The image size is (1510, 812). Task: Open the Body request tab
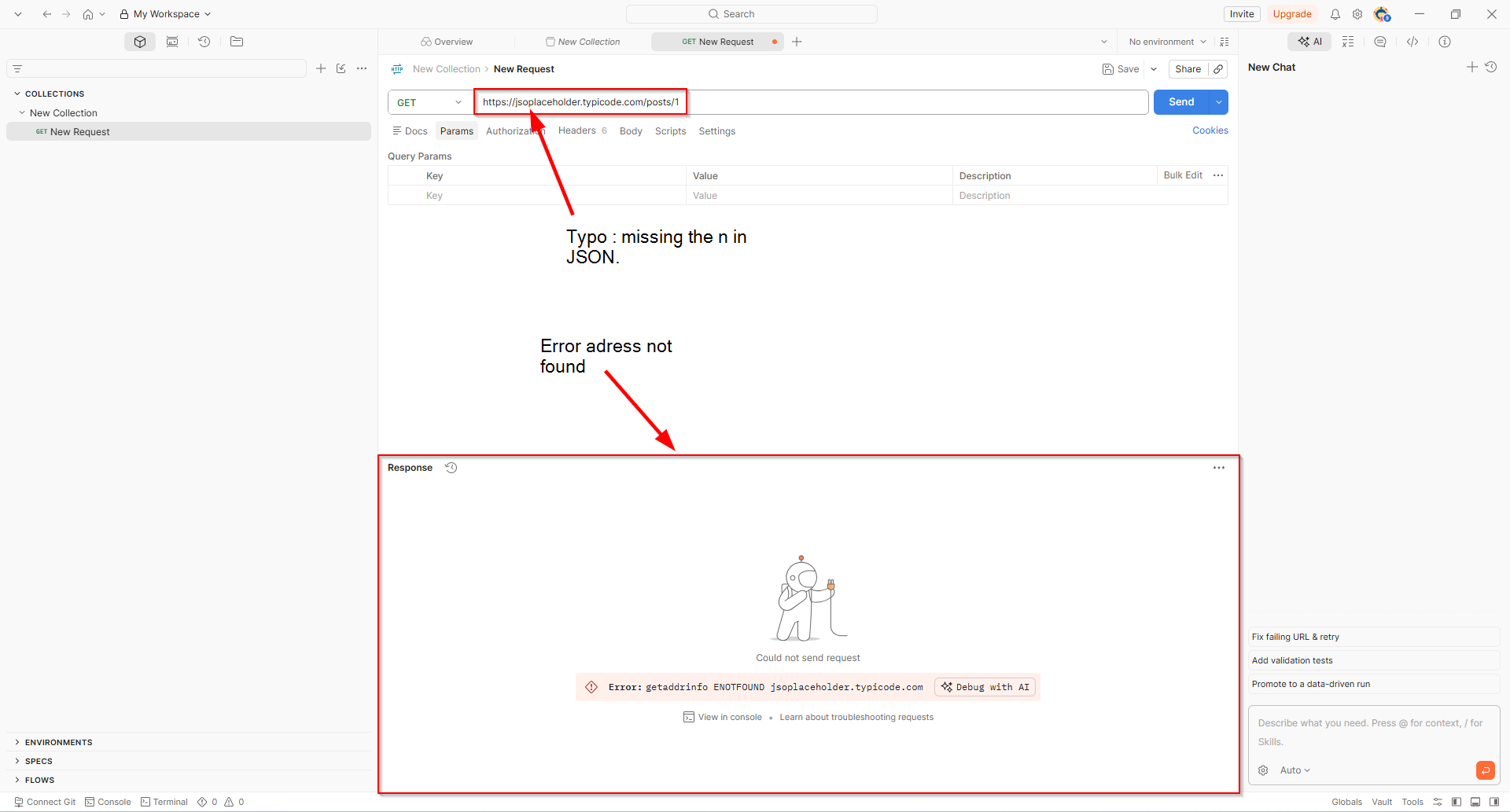(x=631, y=131)
